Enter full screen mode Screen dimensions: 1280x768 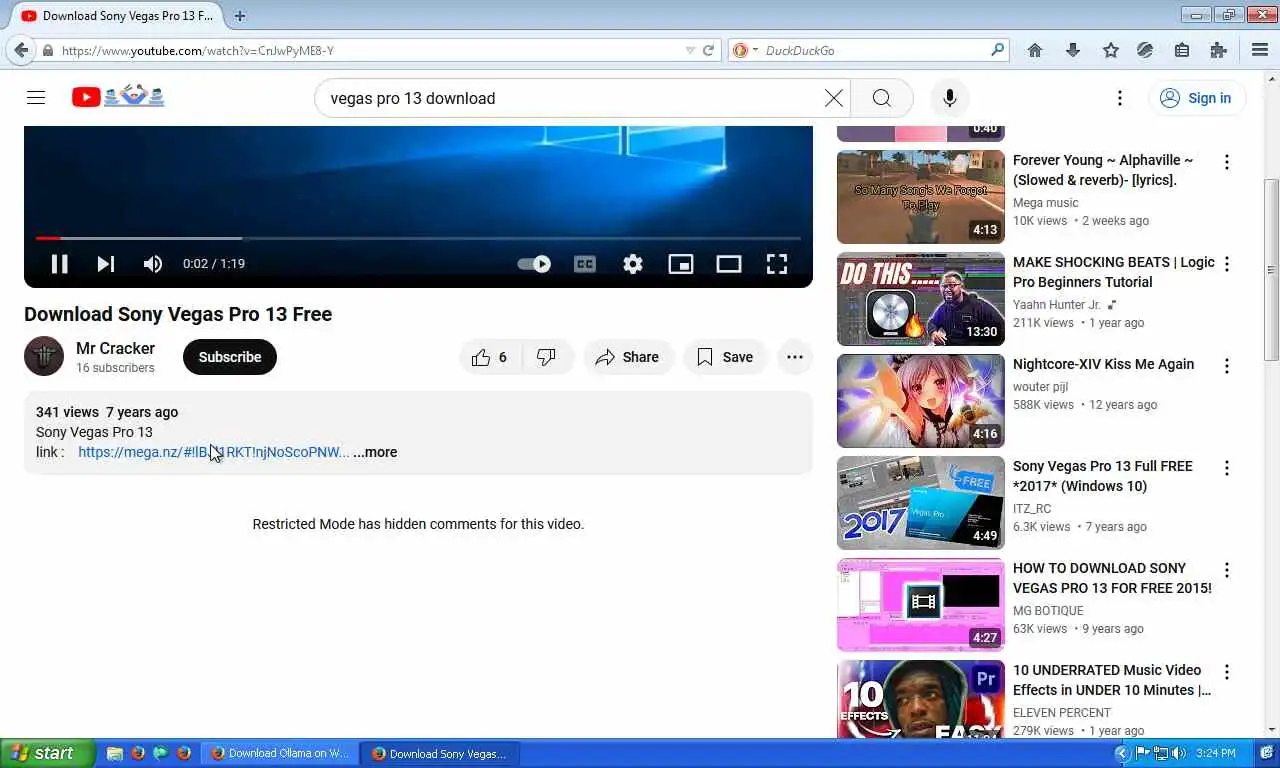pos(777,264)
